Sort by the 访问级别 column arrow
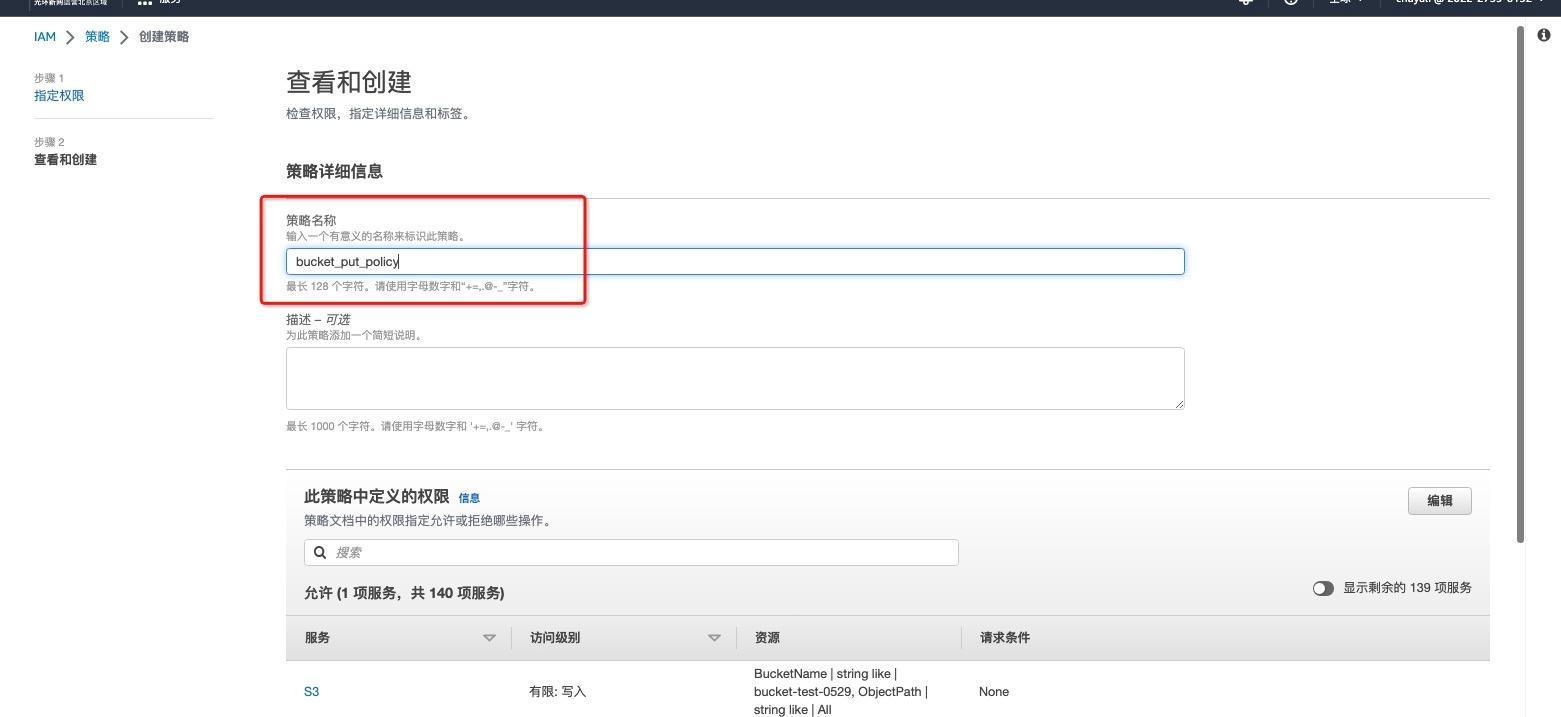The image size is (1561, 717). click(x=714, y=638)
